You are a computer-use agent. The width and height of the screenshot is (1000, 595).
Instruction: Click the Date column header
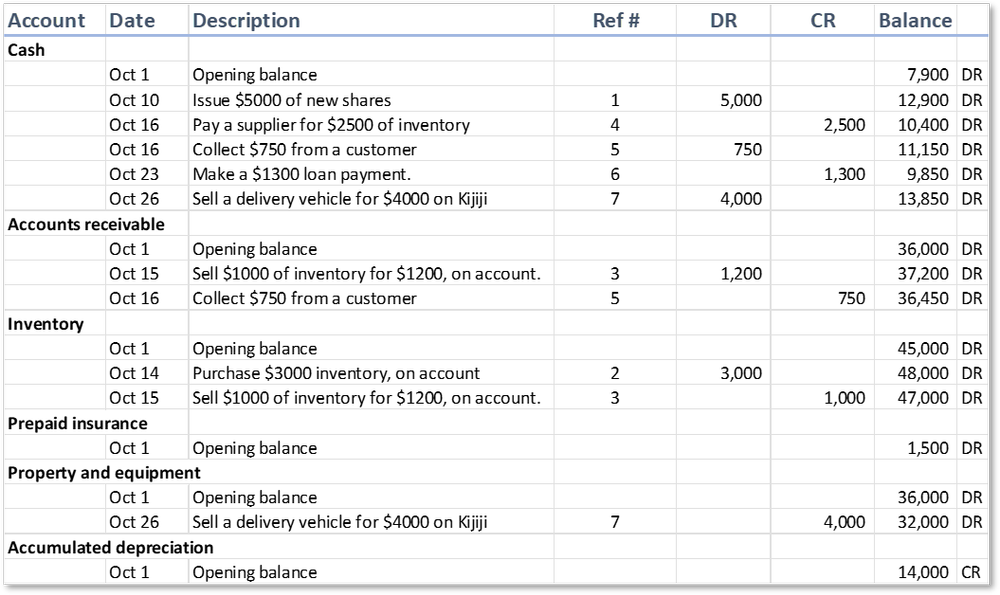[x=132, y=20]
